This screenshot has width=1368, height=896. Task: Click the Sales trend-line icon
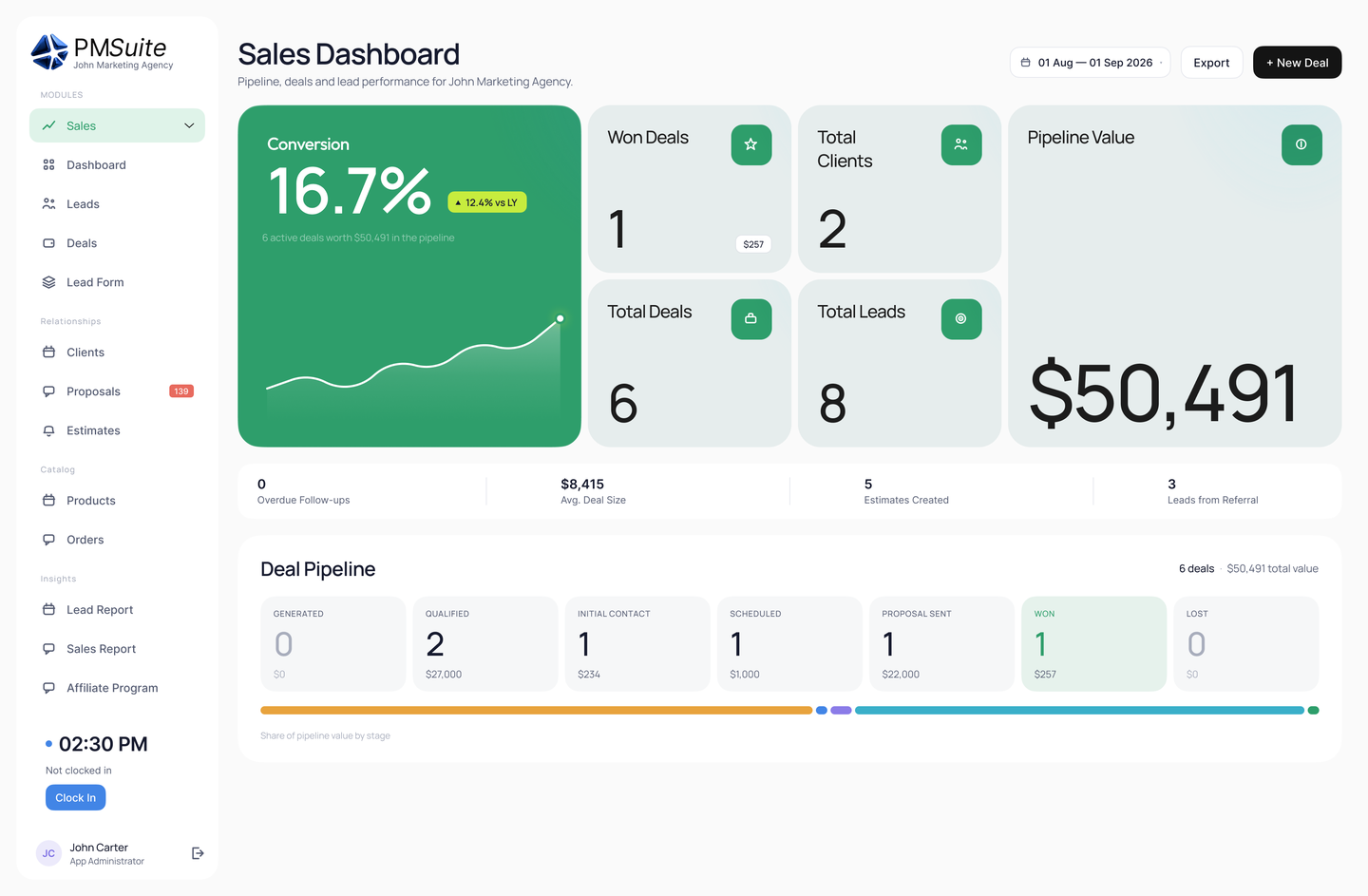tap(48, 125)
